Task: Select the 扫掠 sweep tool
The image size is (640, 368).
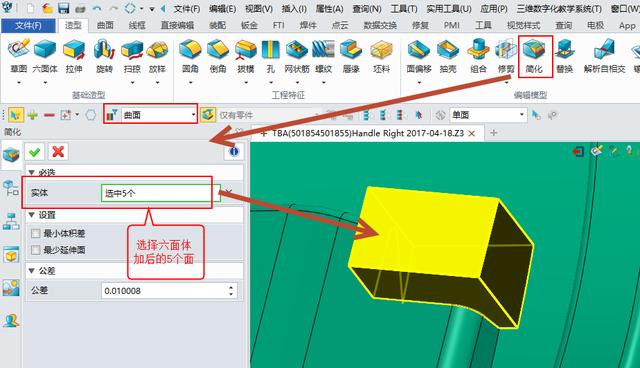Action: point(132,56)
